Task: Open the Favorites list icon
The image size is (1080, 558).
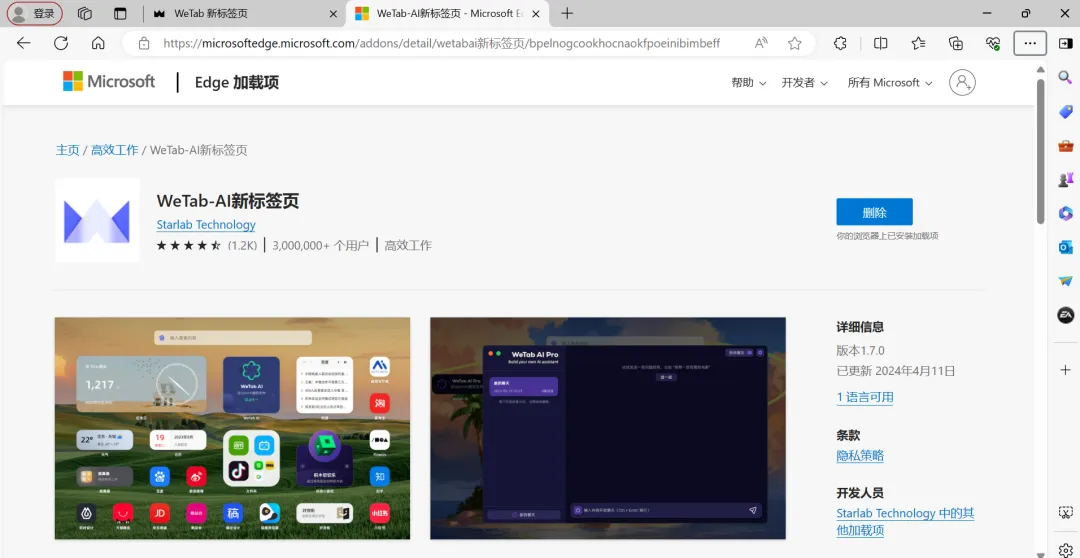Action: [918, 43]
